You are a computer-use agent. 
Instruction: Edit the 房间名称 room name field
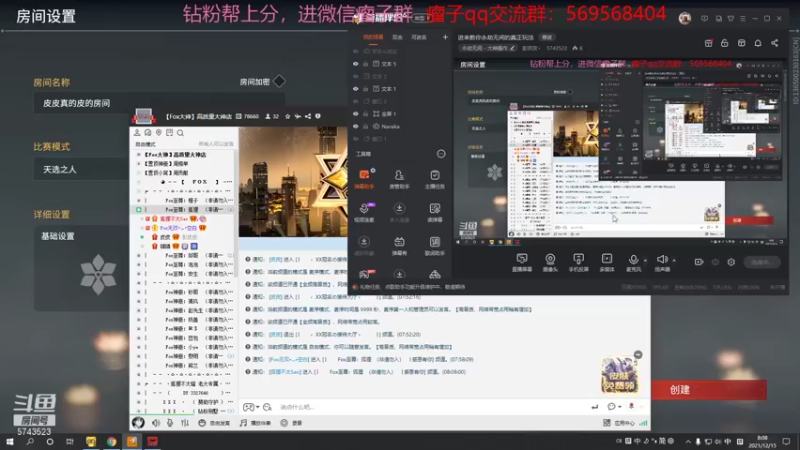(159, 103)
